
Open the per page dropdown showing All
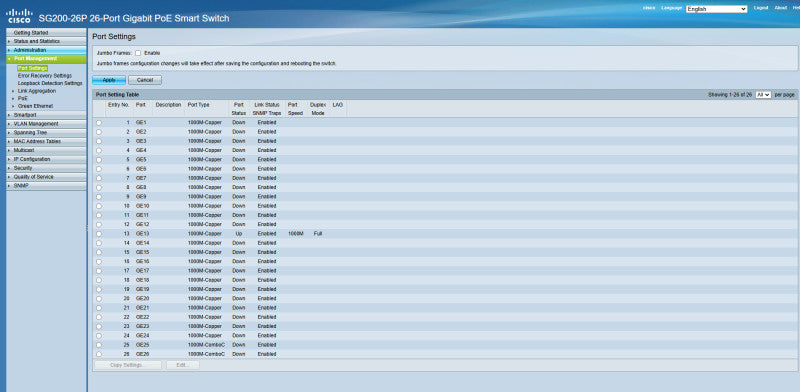(763, 94)
